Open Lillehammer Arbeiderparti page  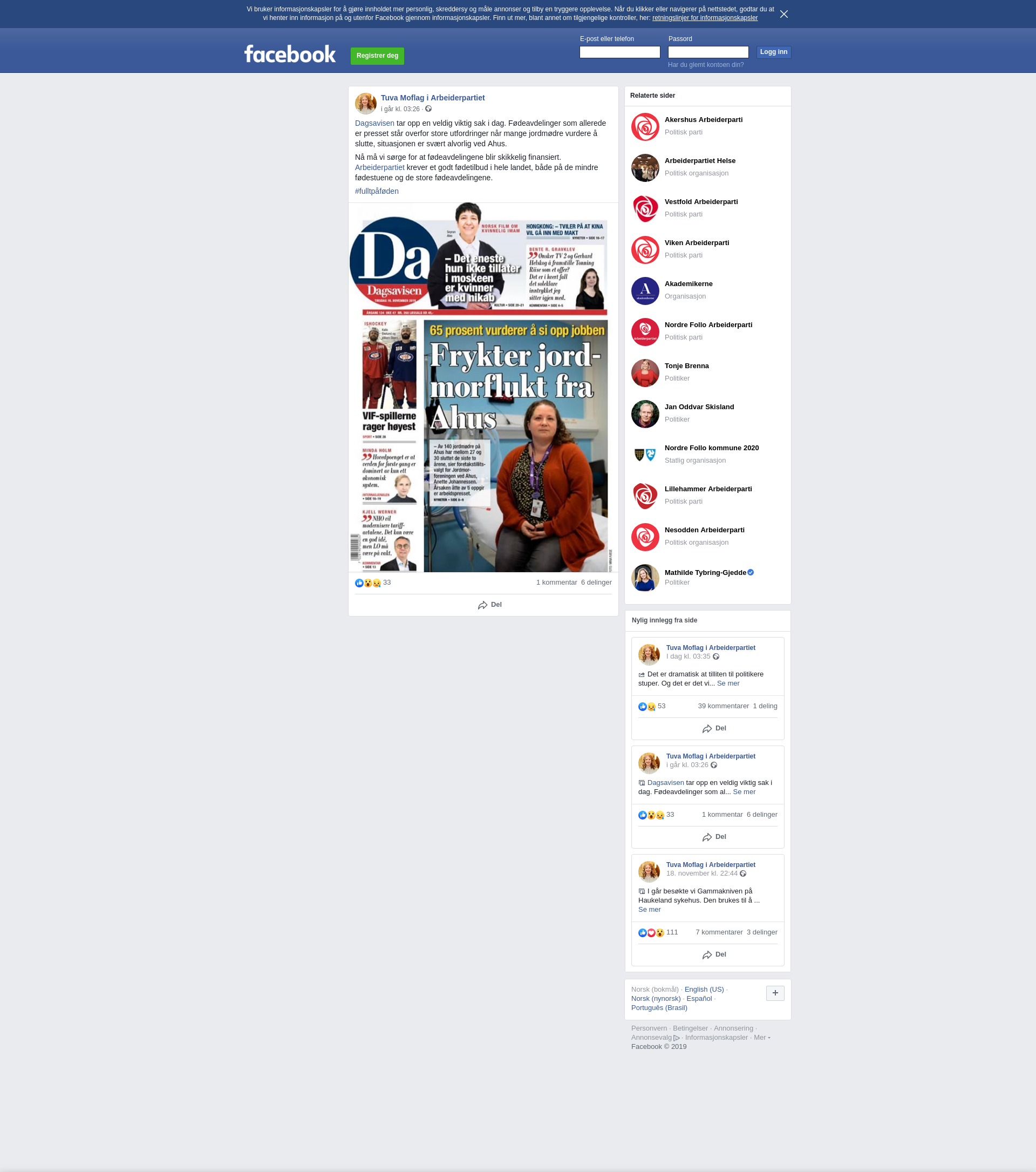tap(708, 489)
